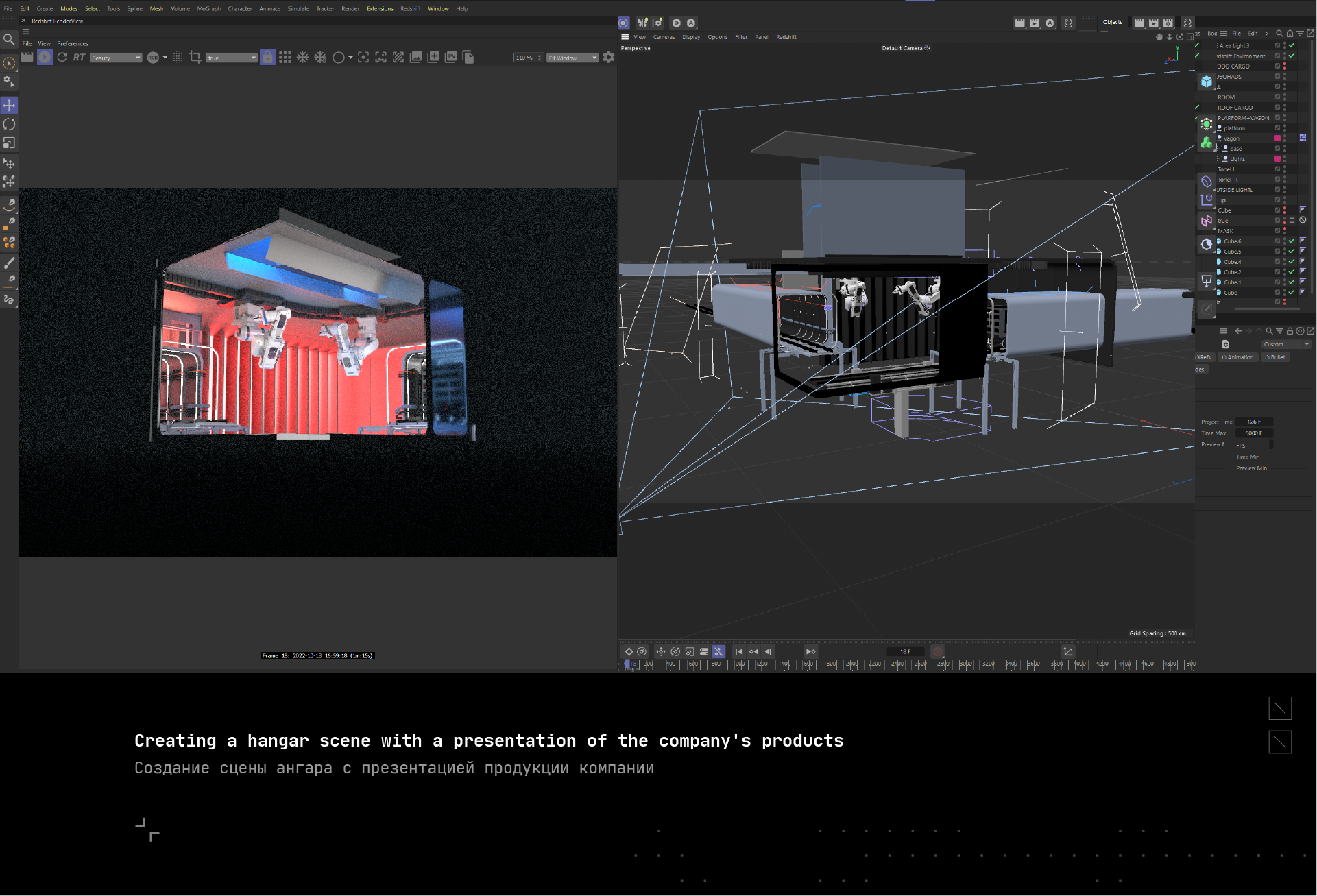Select the Rotate tool in left toolbar
This screenshot has width=1317, height=896.
tap(9, 124)
